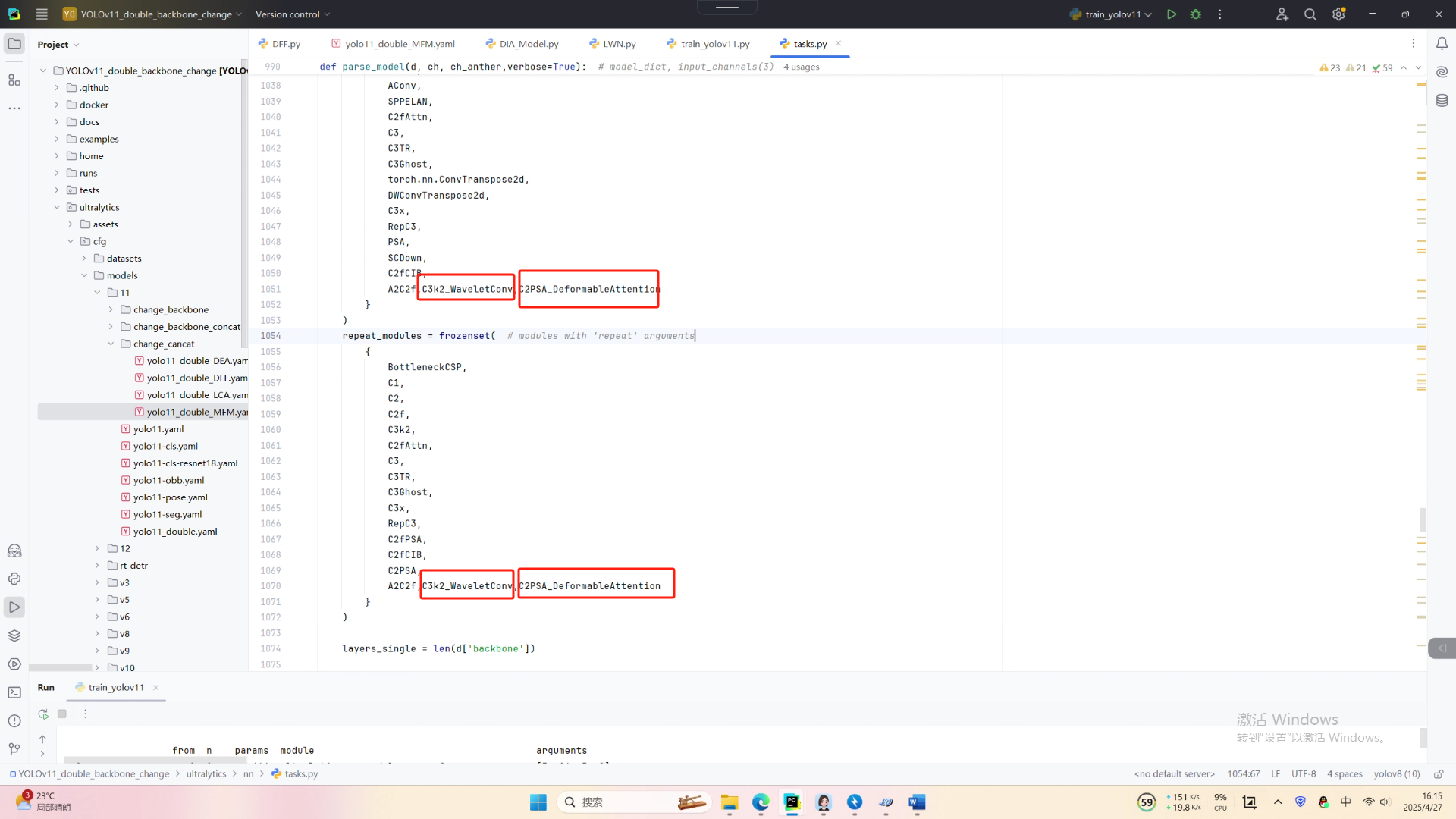Image resolution: width=1456 pixels, height=819 pixels.
Task: Toggle the Project tool window
Action: [x=14, y=44]
